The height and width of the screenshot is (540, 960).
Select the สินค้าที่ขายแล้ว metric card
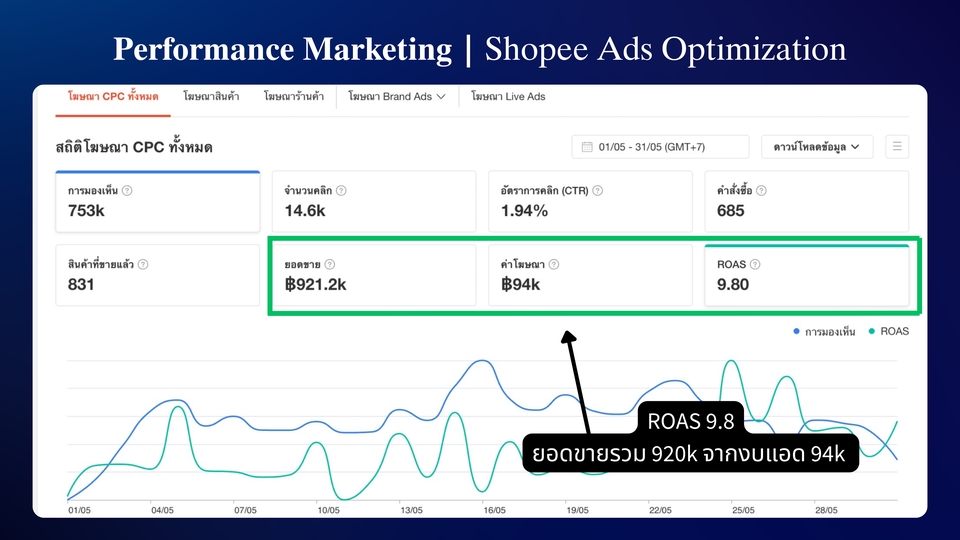point(158,275)
